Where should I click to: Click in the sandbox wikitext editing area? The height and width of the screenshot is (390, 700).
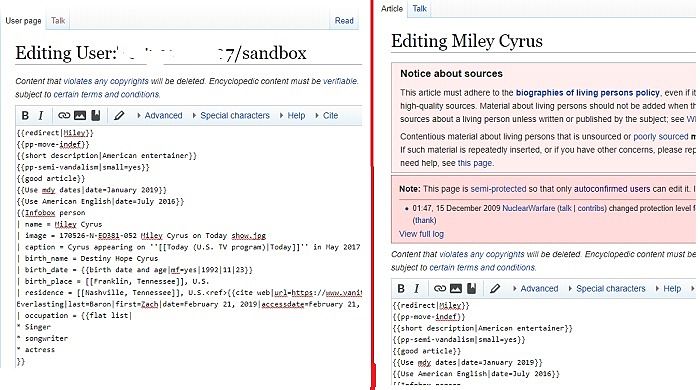click(188, 247)
